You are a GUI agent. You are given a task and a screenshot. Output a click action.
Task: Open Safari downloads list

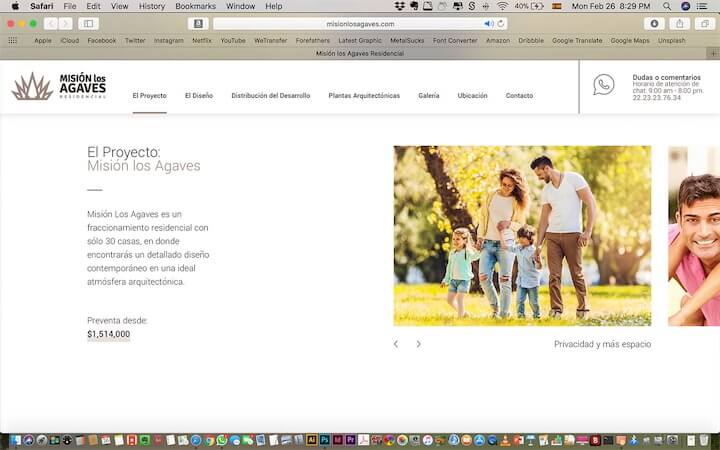[x=655, y=23]
